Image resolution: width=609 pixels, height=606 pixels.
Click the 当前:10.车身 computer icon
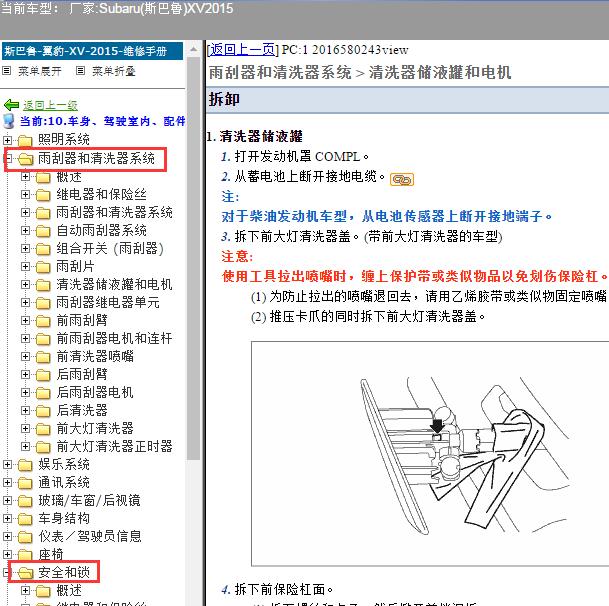click(9, 121)
